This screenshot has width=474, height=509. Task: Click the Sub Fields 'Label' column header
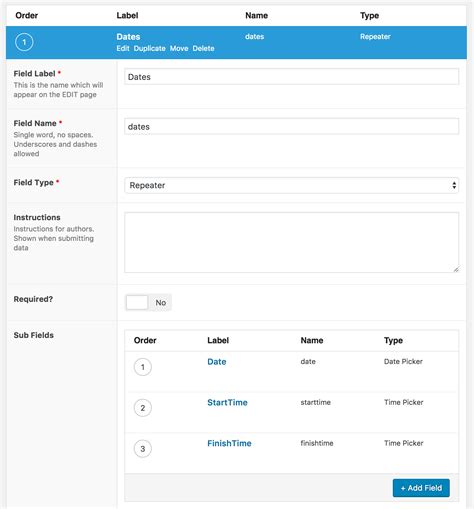pyautogui.click(x=218, y=340)
